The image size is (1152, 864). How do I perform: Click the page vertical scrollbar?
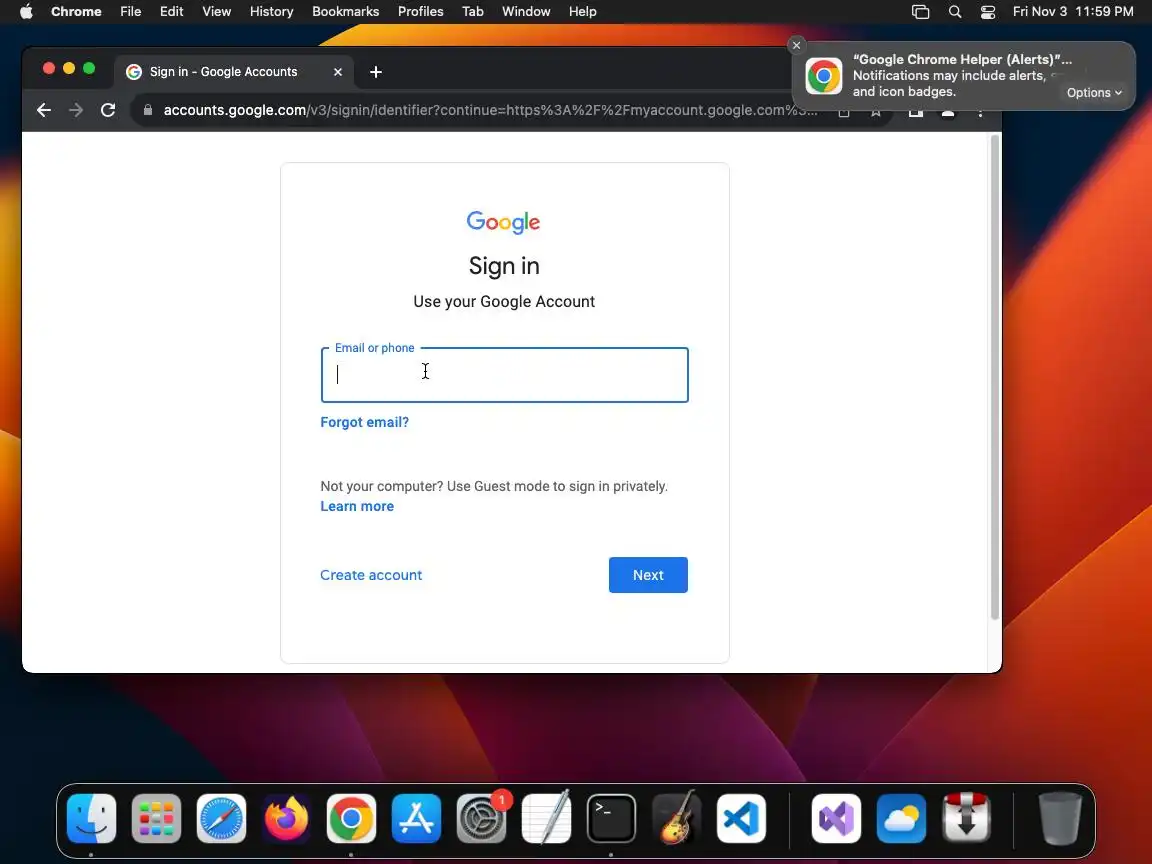click(995, 377)
